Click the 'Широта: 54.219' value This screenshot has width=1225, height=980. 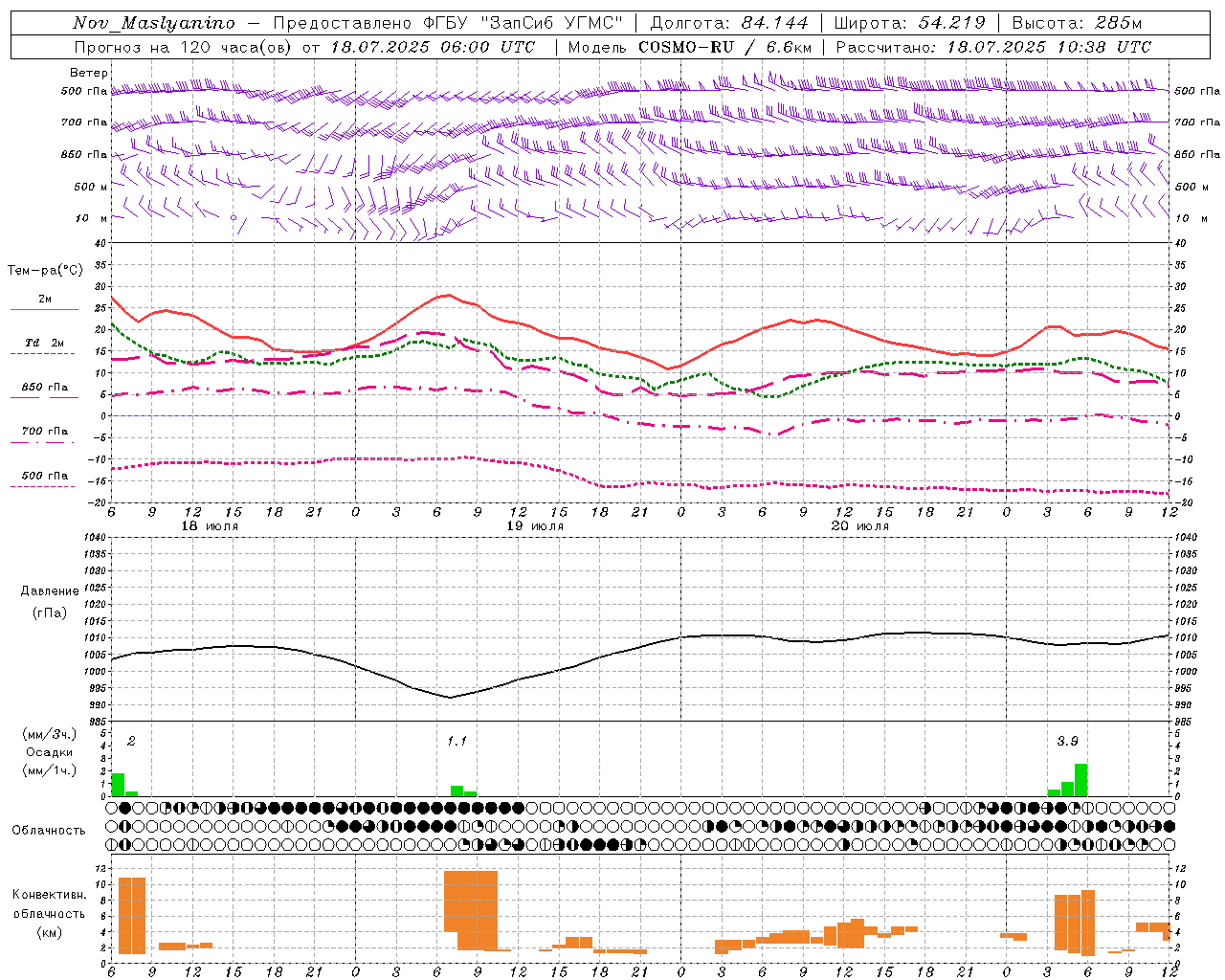pos(910,23)
